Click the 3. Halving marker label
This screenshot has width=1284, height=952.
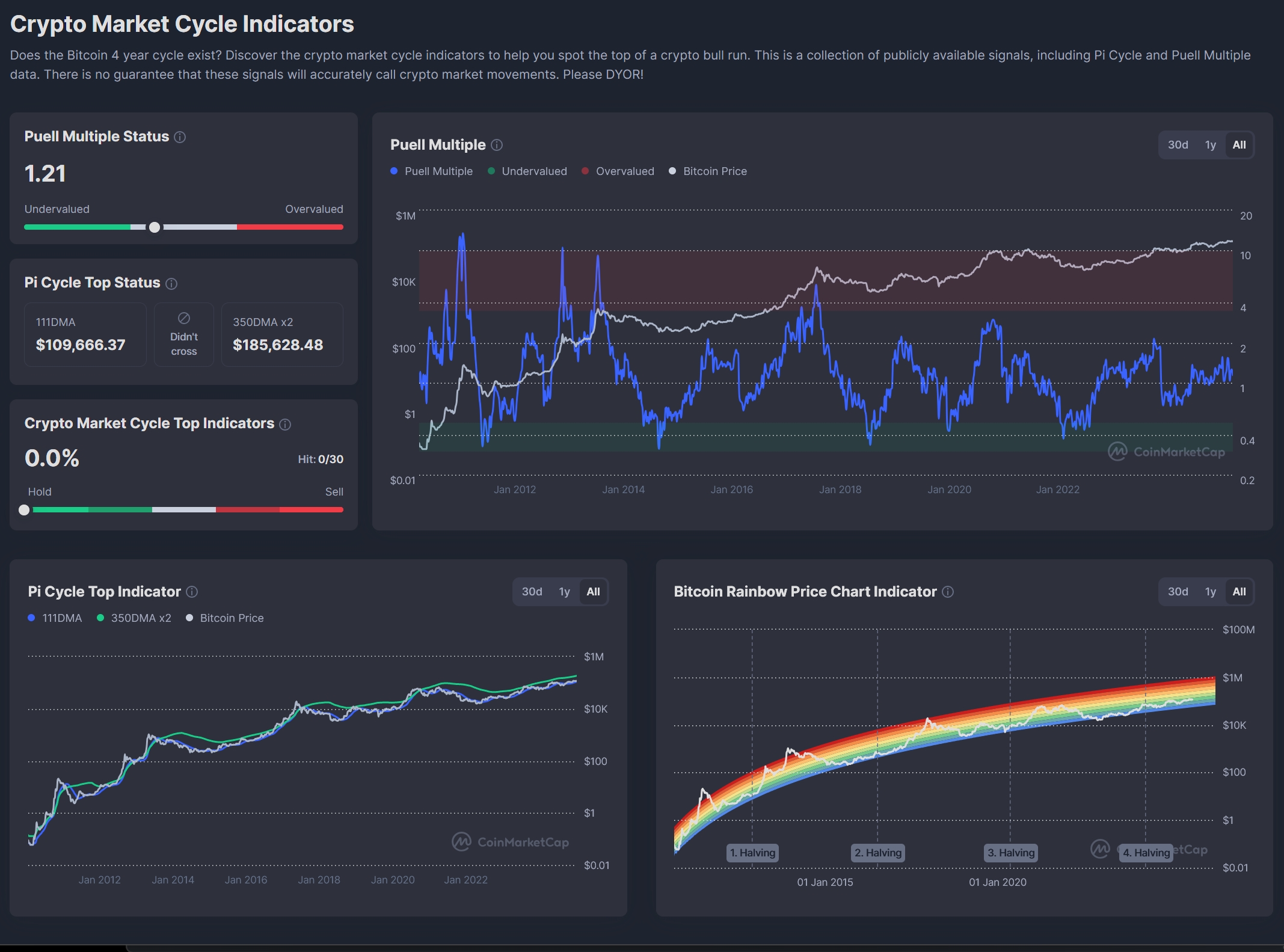tap(1011, 853)
